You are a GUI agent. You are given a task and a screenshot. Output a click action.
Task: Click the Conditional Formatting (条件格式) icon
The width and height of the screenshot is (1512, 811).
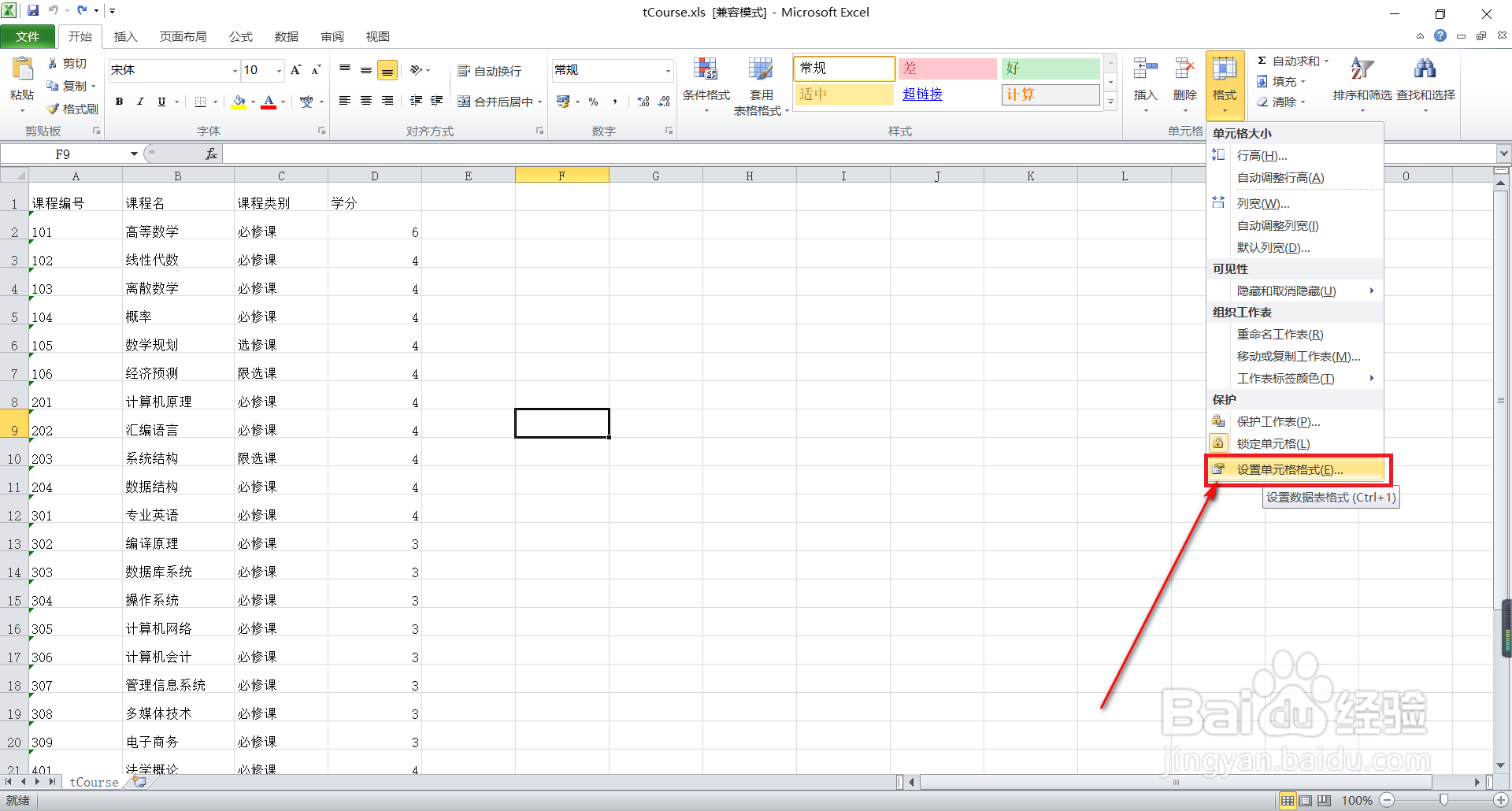coord(706,70)
